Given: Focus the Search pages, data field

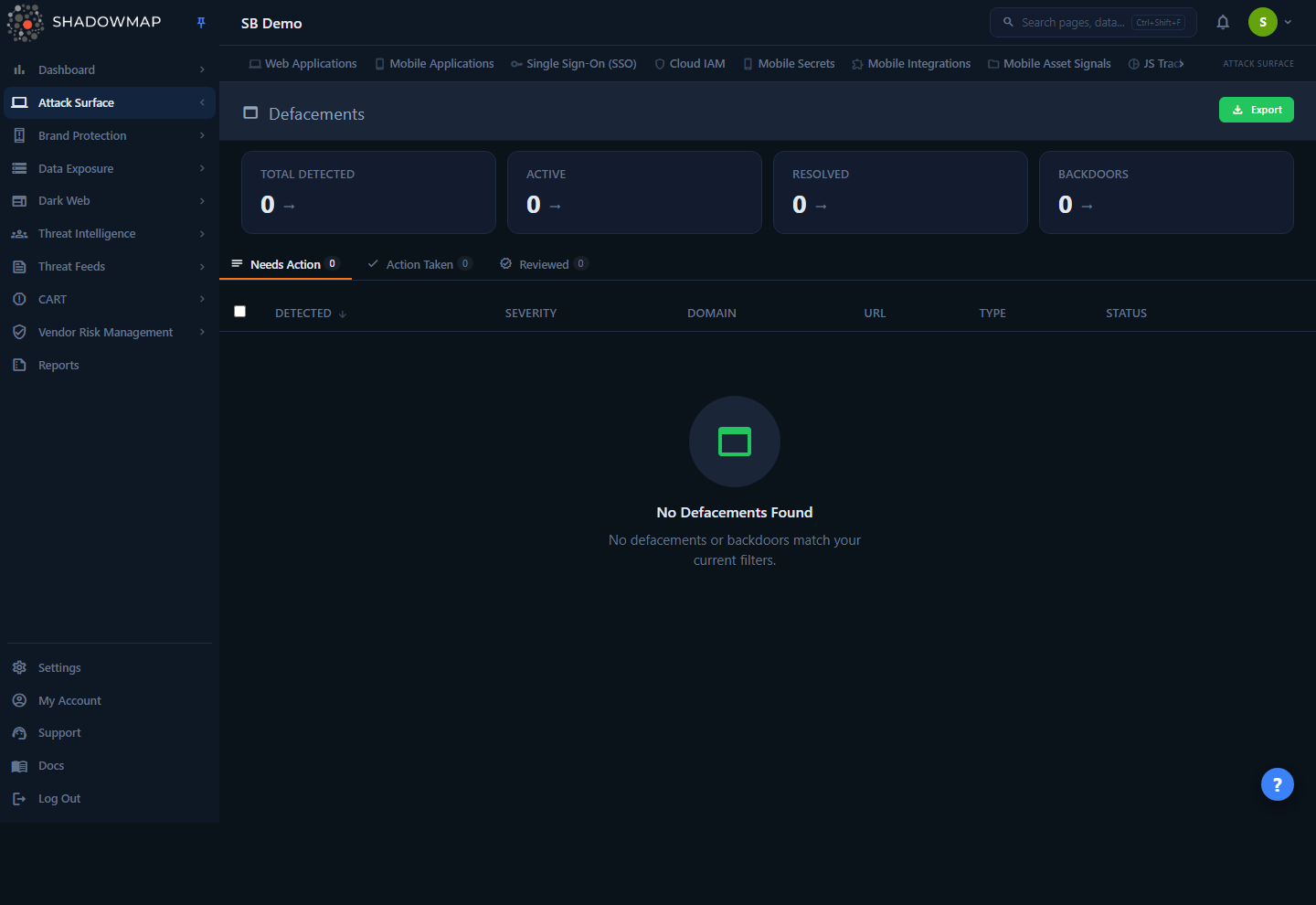Looking at the screenshot, I should pos(1093,22).
